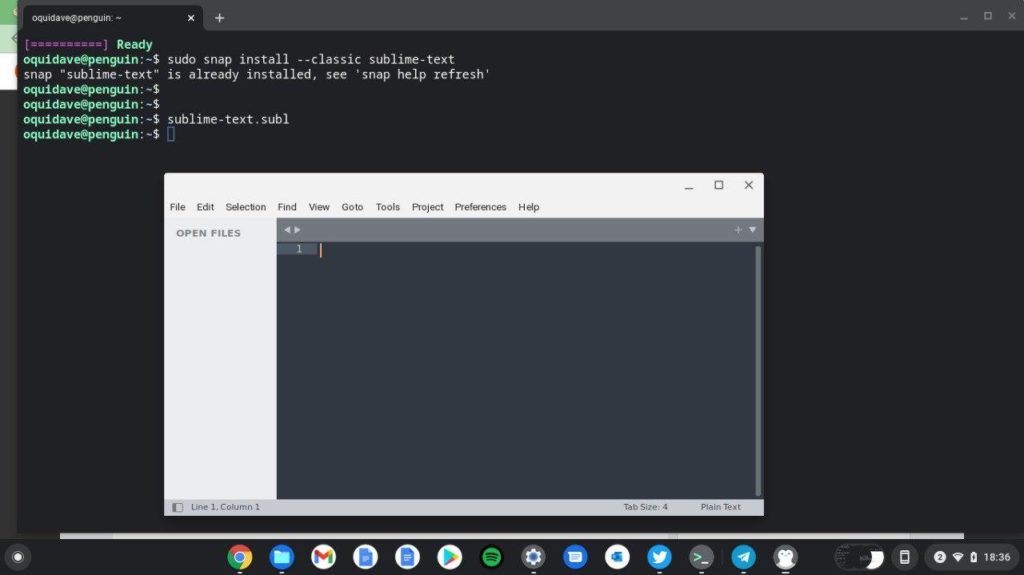
Task: Click the notification count badge 2
Action: pos(939,557)
